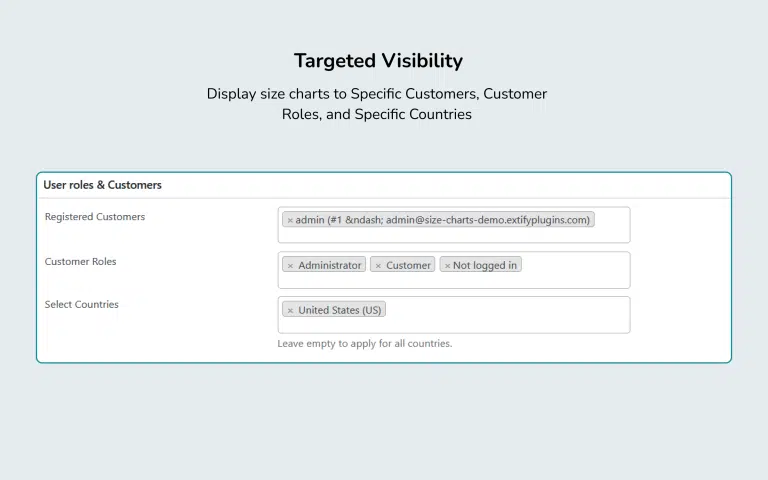Screen dimensions: 768x480
Task: Click inside the Customer Roles field
Action: point(454,270)
